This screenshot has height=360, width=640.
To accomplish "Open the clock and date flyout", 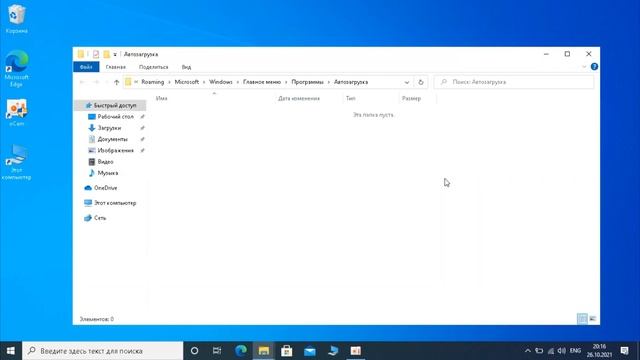I will [x=599, y=351].
